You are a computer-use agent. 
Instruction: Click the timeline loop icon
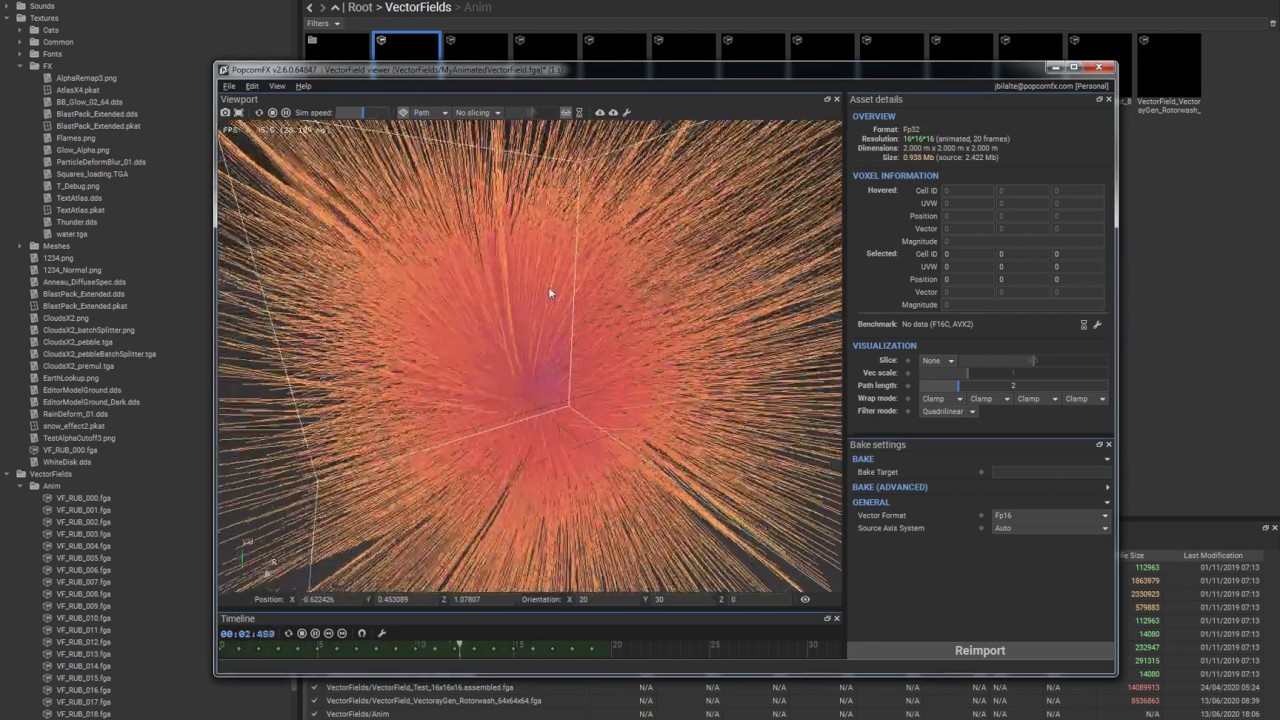pos(288,633)
